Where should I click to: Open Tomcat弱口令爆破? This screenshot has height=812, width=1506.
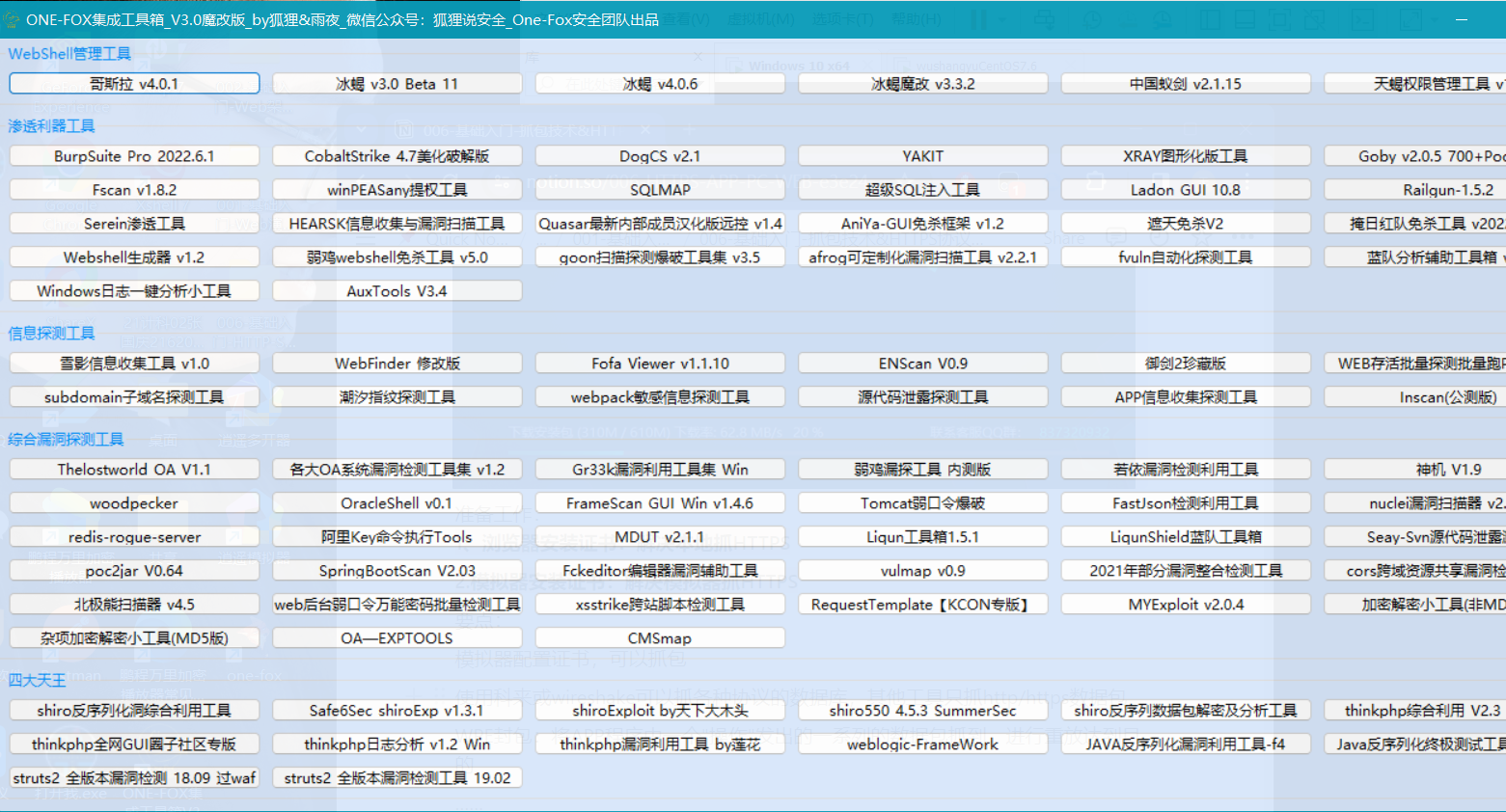pos(923,503)
